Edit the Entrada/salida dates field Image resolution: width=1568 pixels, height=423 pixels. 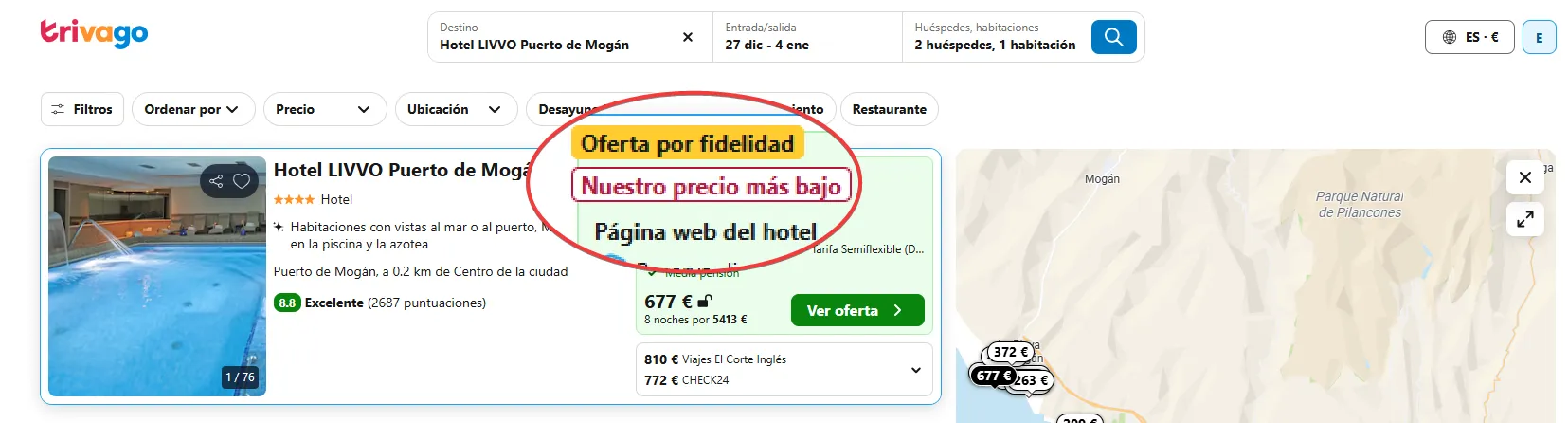click(x=806, y=37)
